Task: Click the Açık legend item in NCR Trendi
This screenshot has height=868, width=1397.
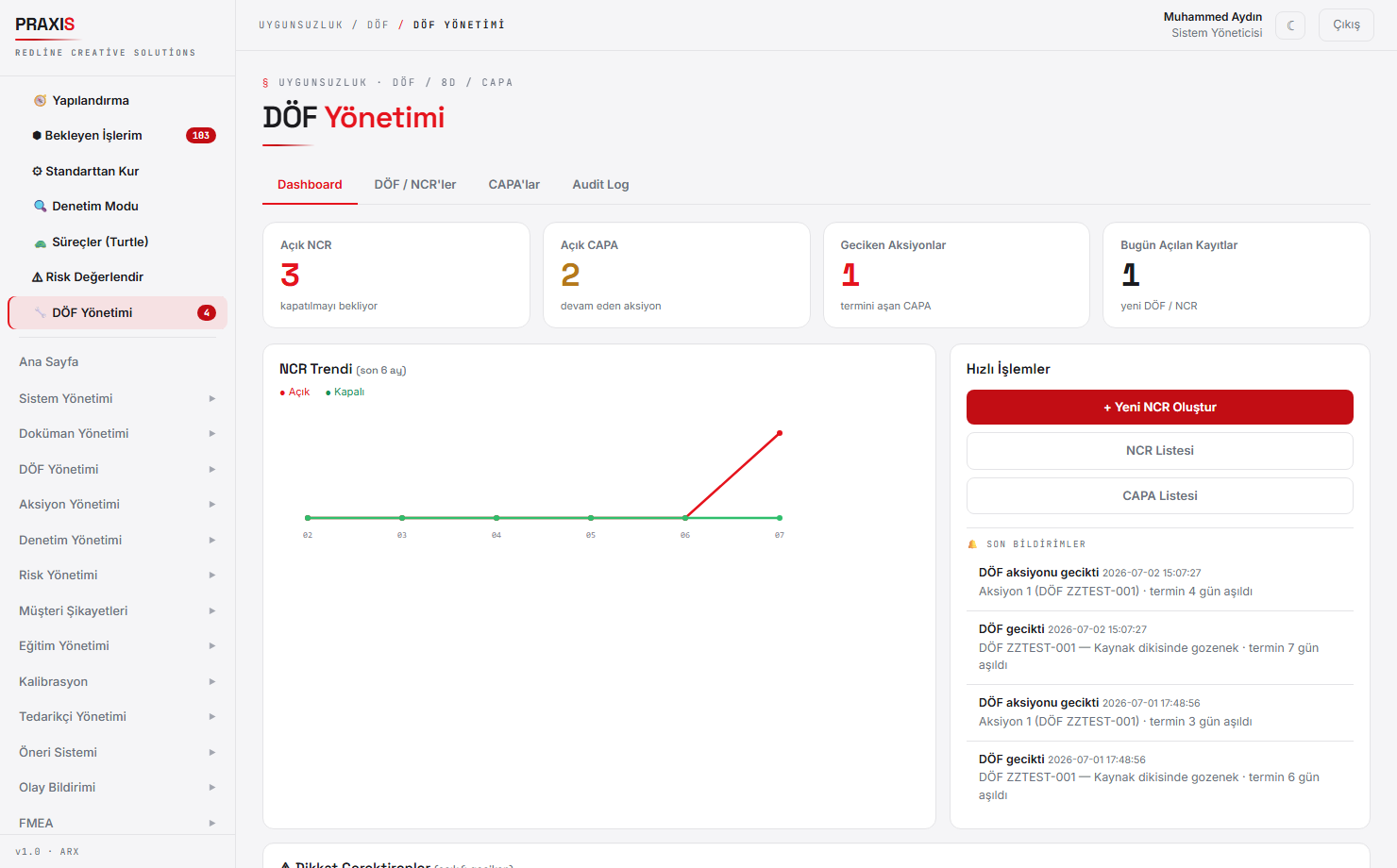Action: 295,392
